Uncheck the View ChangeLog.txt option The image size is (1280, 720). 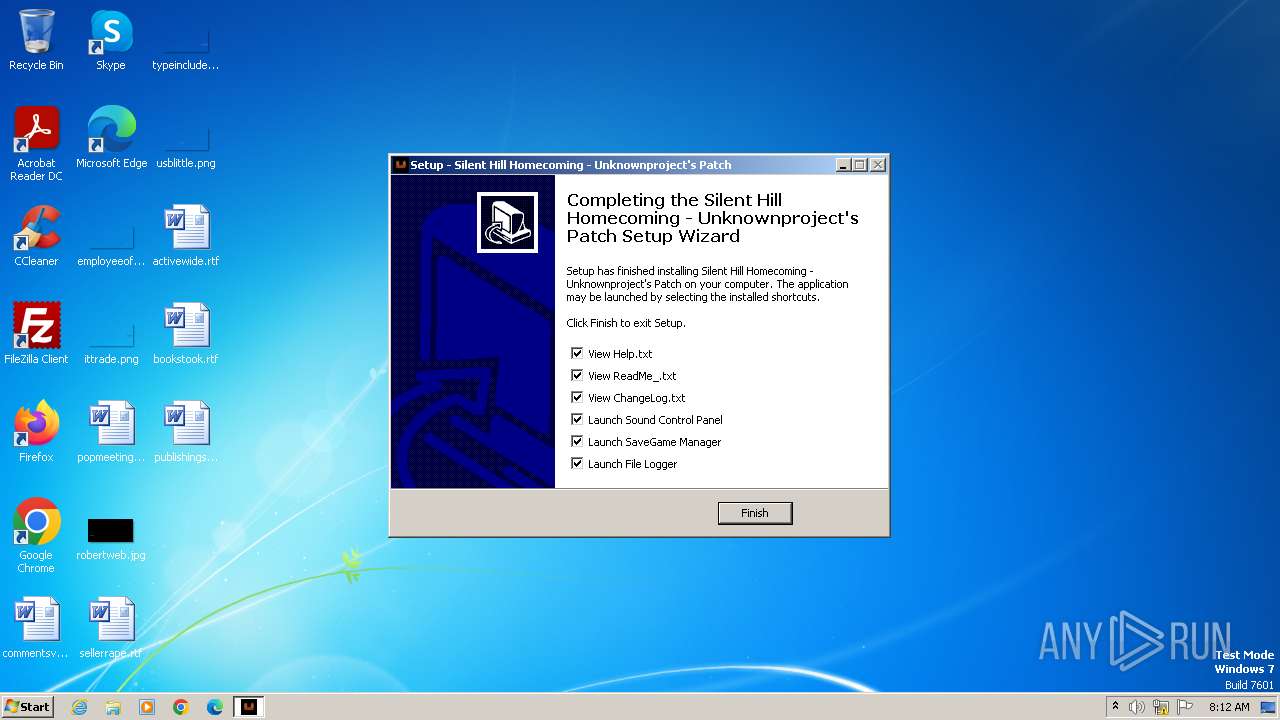click(x=577, y=398)
